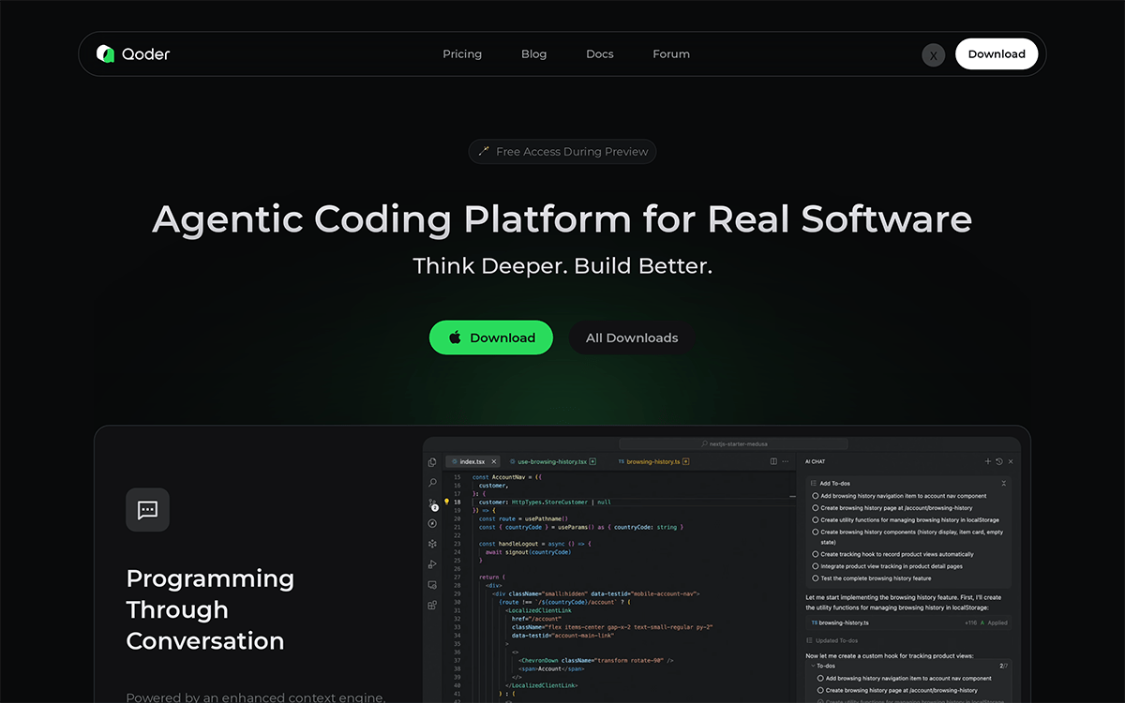Open the AI Chat history icon
This screenshot has height=703, width=1125.
[x=999, y=461]
